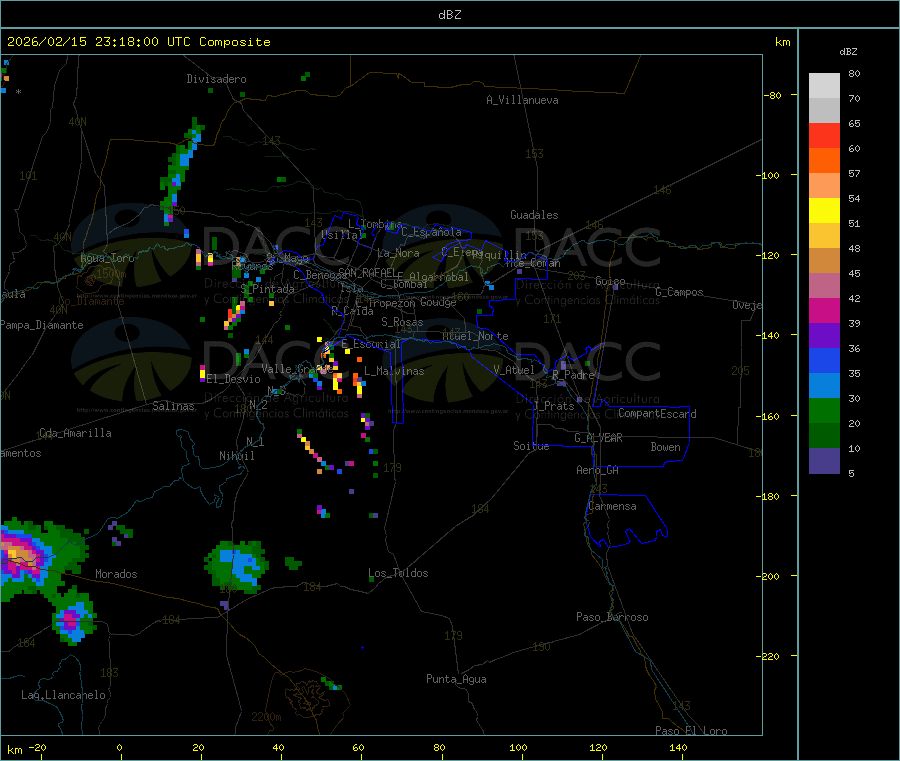The height and width of the screenshot is (761, 900).
Task: Click the G_Campos map label
Action: tap(680, 292)
